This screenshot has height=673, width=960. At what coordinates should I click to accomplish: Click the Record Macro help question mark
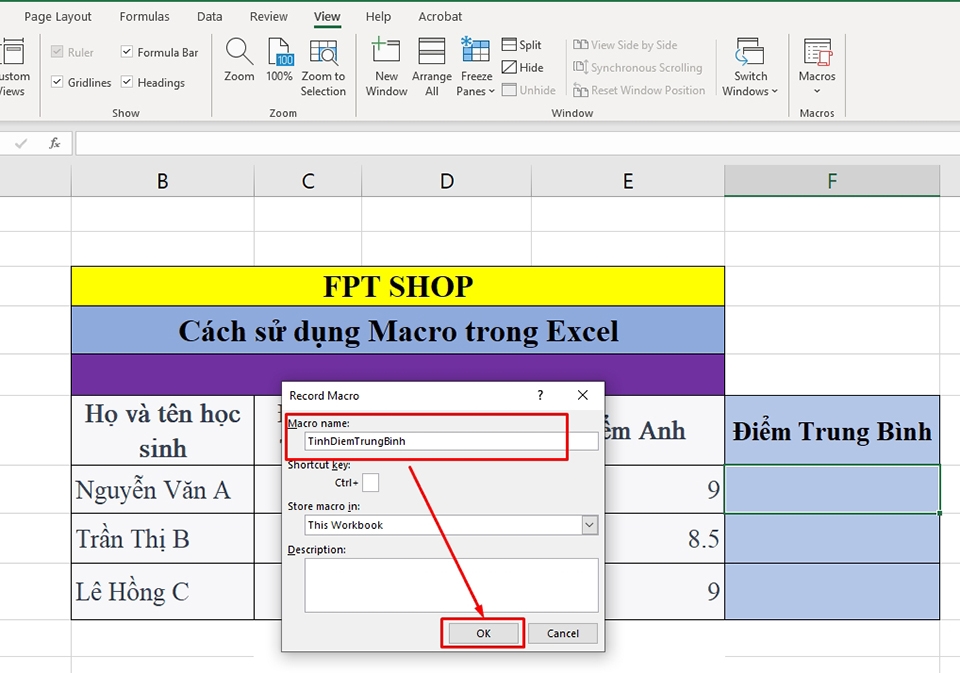(540, 395)
